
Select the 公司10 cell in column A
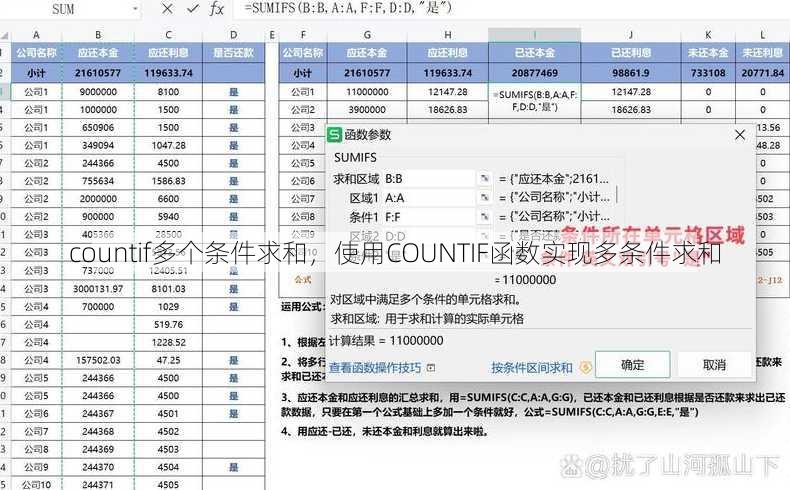point(36,484)
